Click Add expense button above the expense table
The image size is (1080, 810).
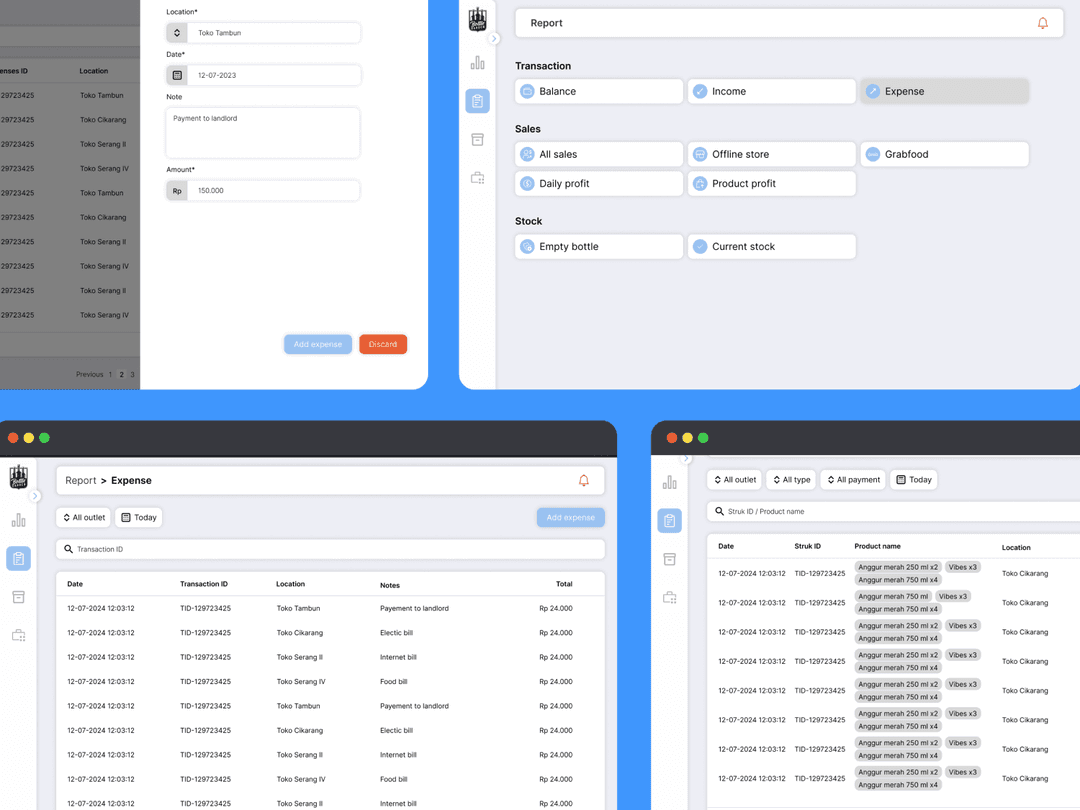(570, 517)
